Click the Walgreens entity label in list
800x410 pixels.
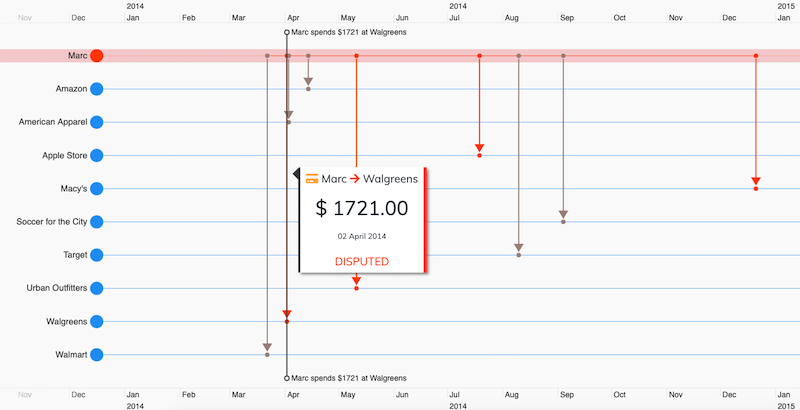tap(67, 321)
